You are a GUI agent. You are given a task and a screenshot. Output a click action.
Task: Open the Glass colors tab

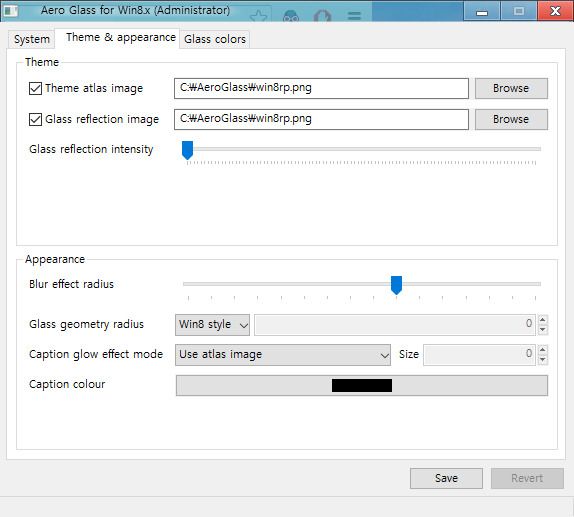point(215,39)
